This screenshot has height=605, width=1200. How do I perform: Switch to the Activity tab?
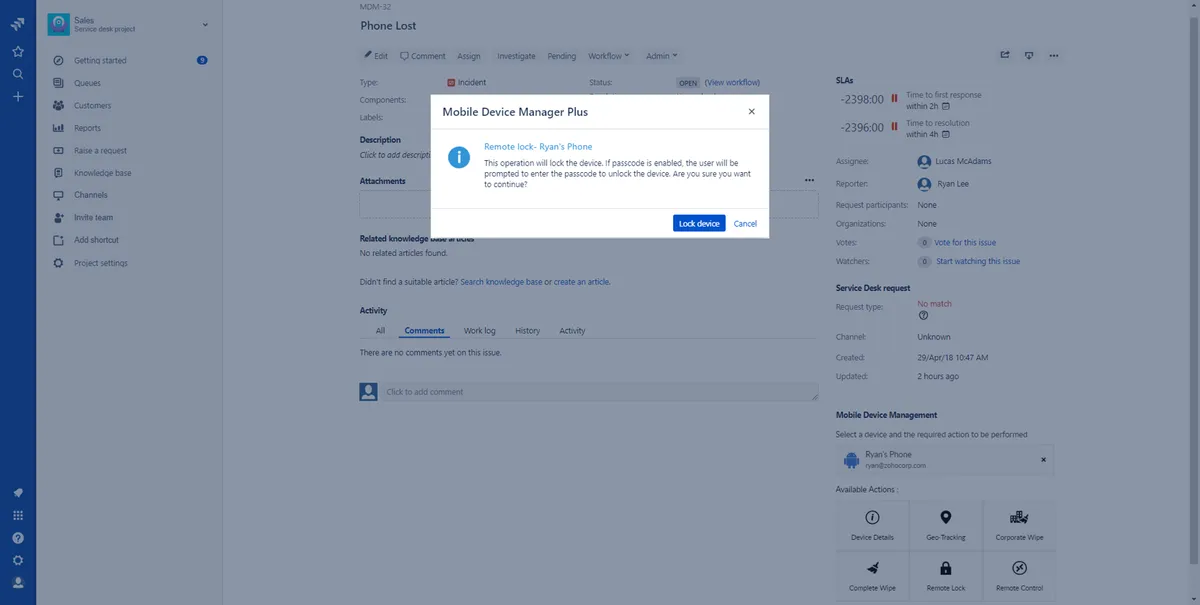(x=572, y=331)
